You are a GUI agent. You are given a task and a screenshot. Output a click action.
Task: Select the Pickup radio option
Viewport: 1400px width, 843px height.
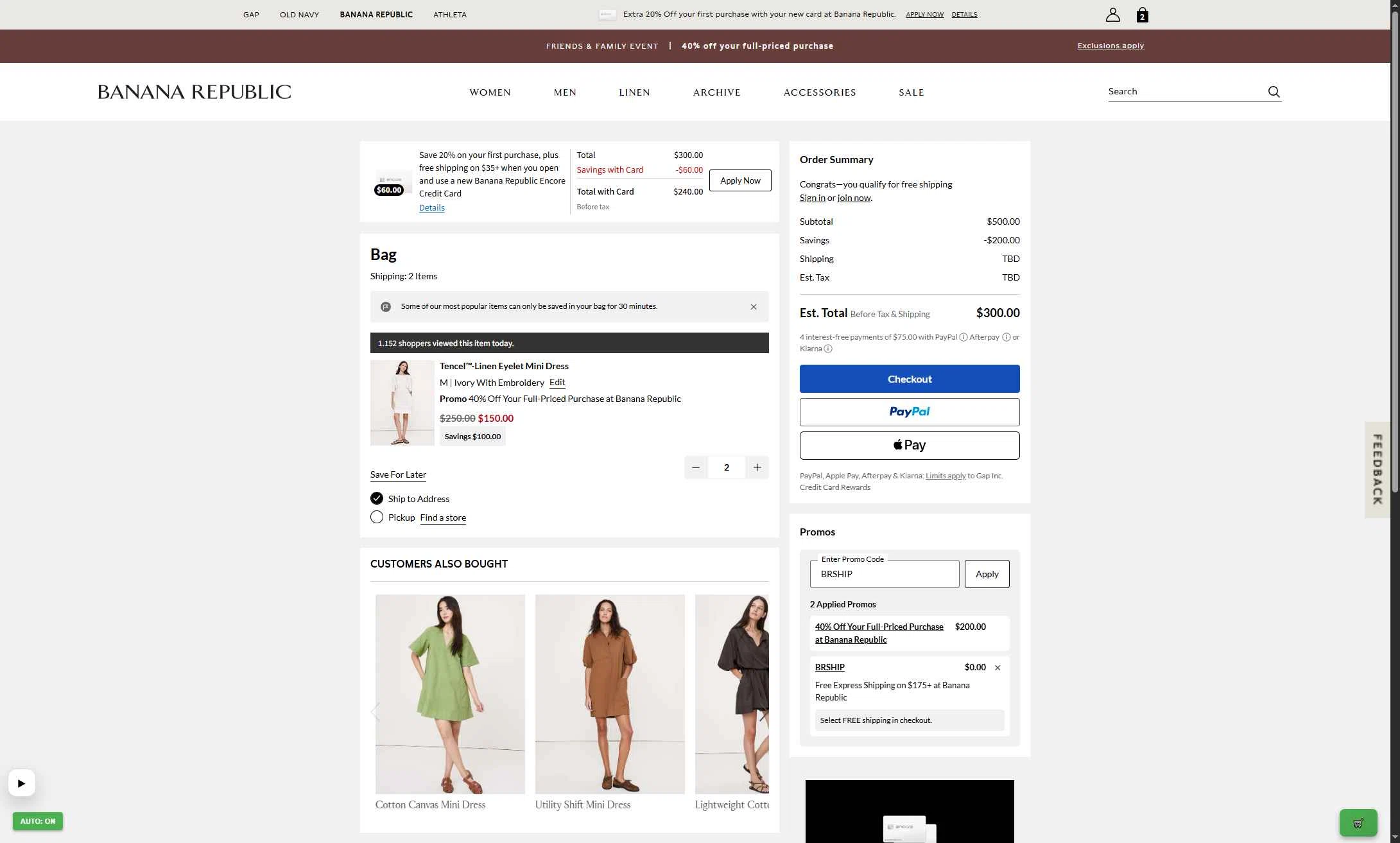point(377,517)
